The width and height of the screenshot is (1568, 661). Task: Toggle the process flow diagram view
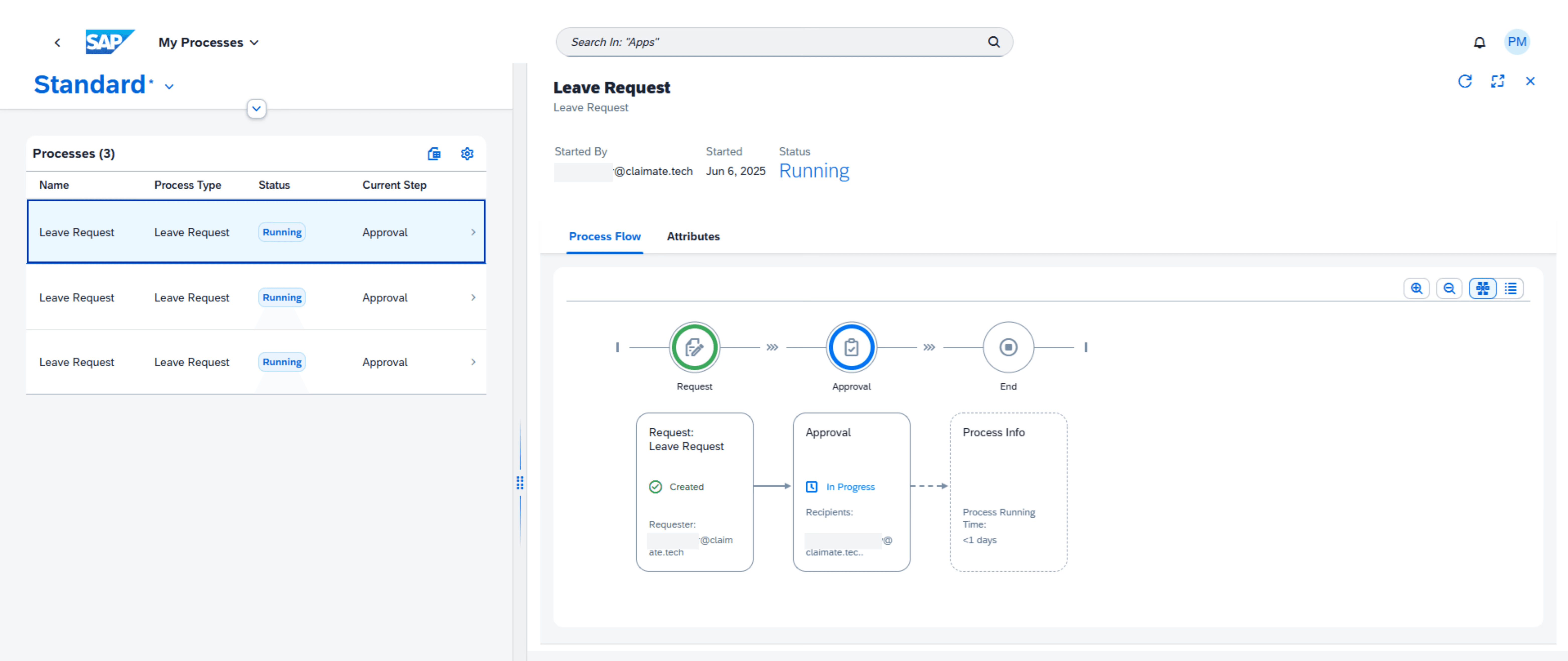click(1483, 289)
